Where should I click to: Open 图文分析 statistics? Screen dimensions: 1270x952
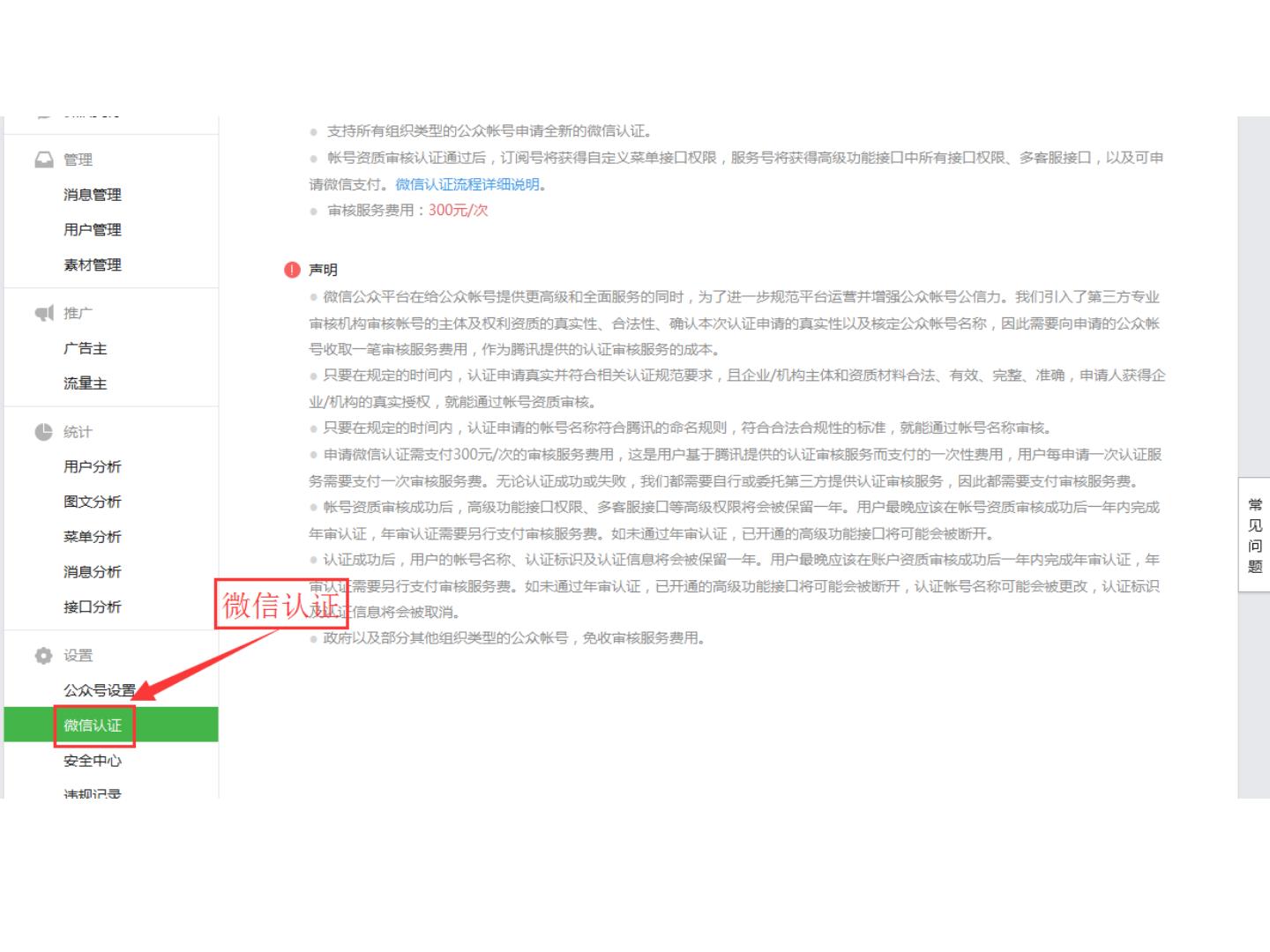click(x=93, y=502)
